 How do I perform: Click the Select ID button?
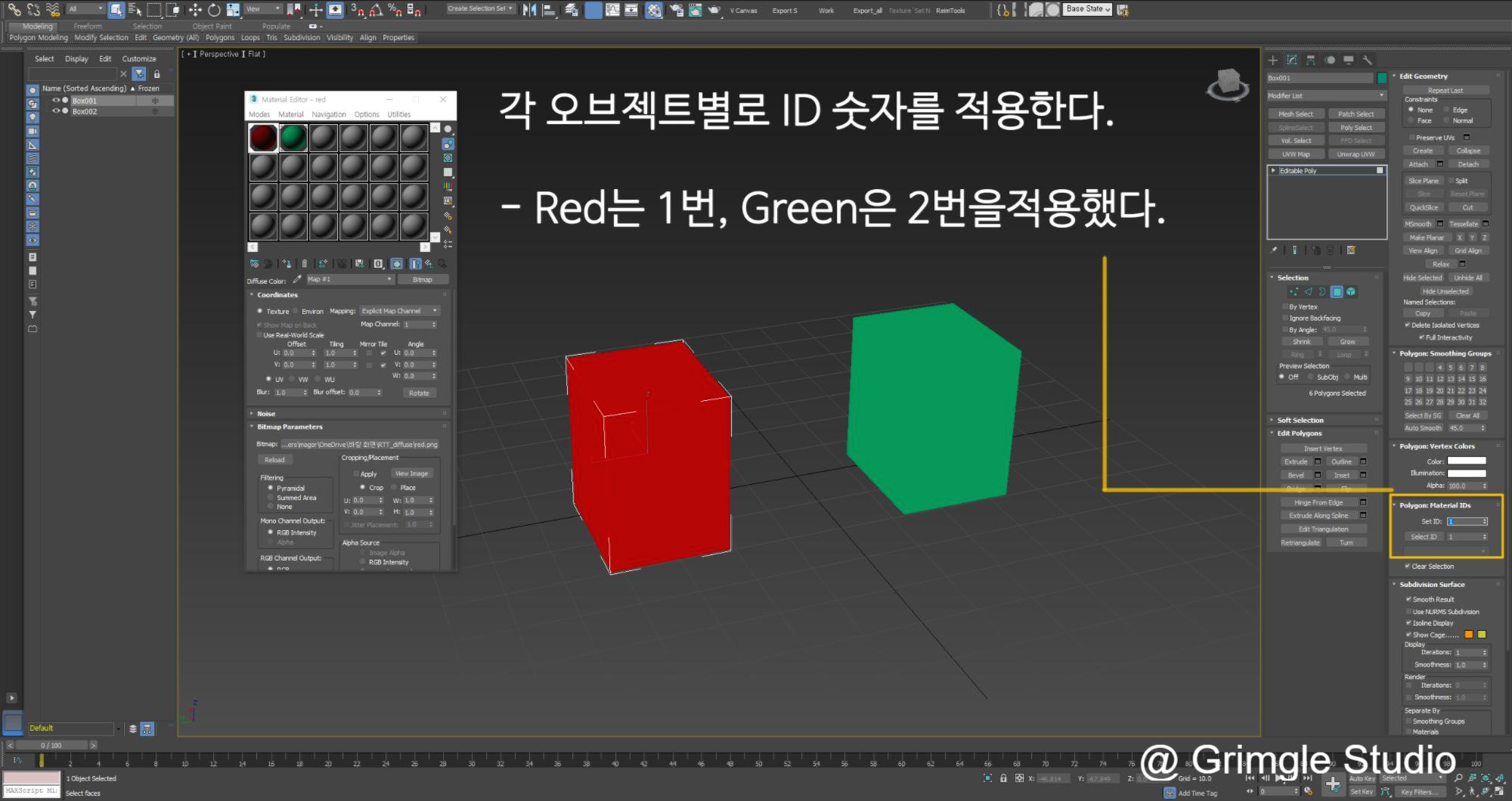1424,537
